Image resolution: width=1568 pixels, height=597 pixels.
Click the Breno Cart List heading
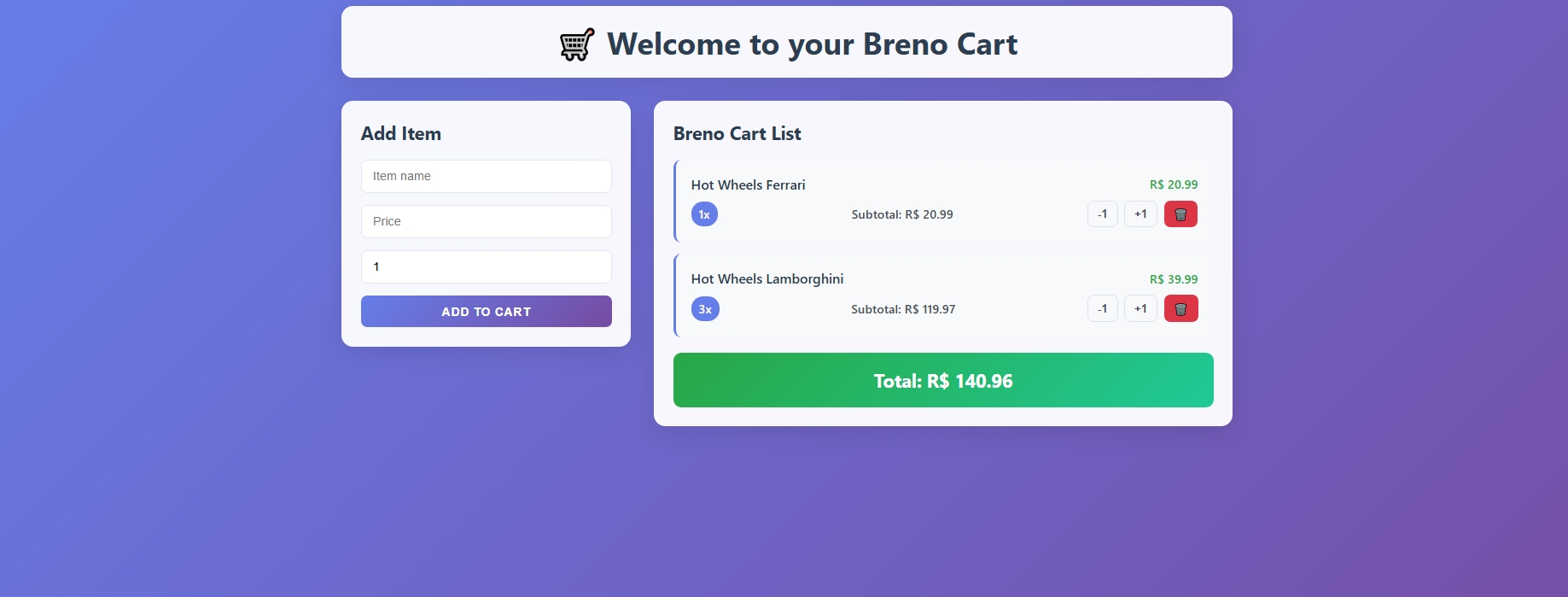pos(737,133)
